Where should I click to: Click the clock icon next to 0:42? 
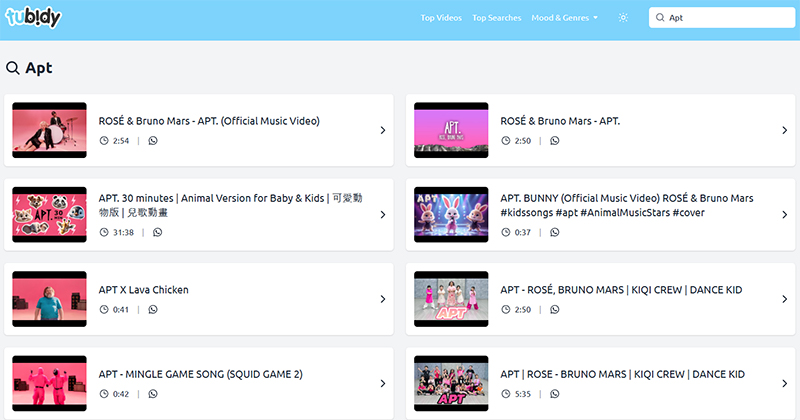pyautogui.click(x=104, y=394)
